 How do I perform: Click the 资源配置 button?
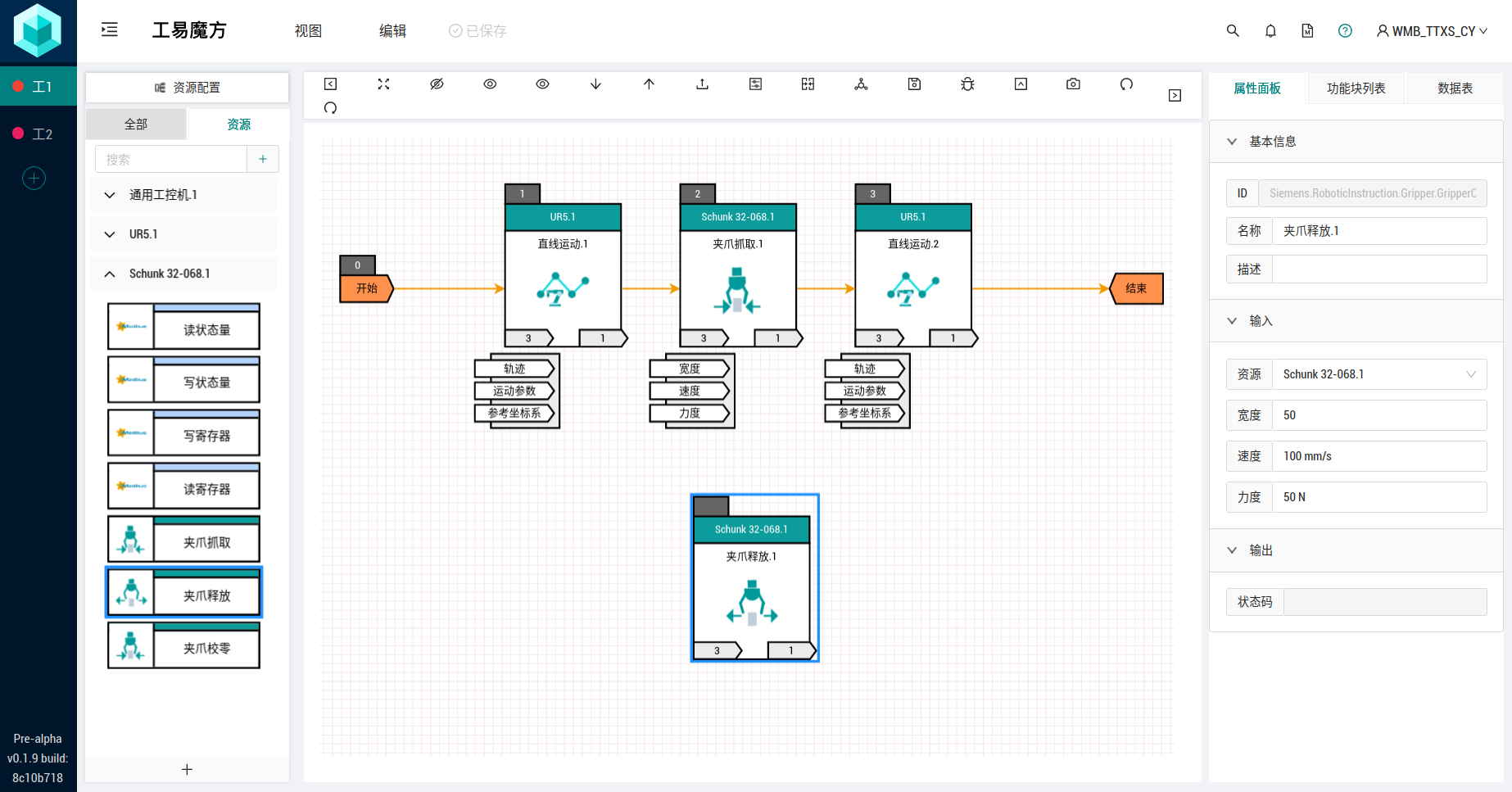tap(188, 88)
